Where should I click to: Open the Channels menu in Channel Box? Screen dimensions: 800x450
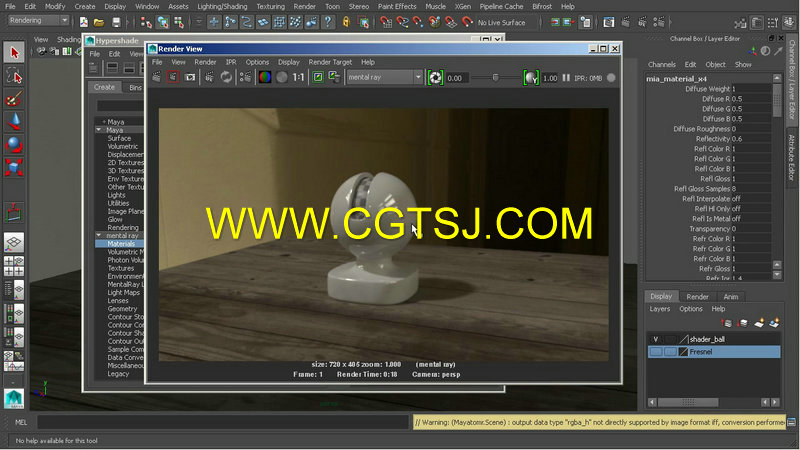click(662, 65)
